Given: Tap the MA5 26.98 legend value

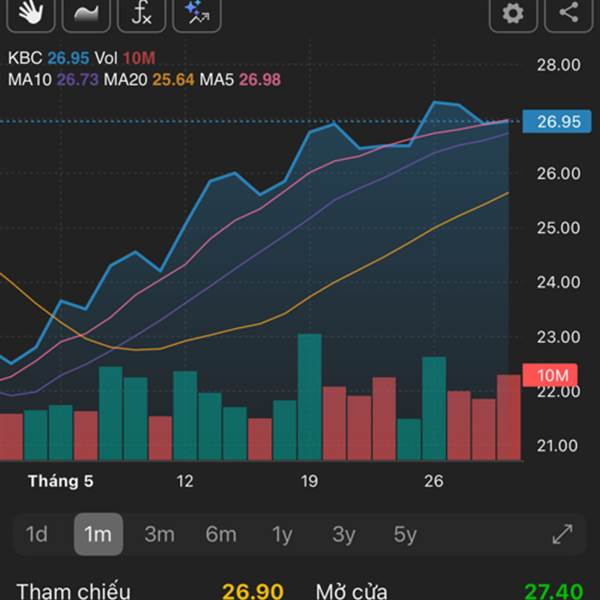Looking at the screenshot, I should (x=260, y=80).
